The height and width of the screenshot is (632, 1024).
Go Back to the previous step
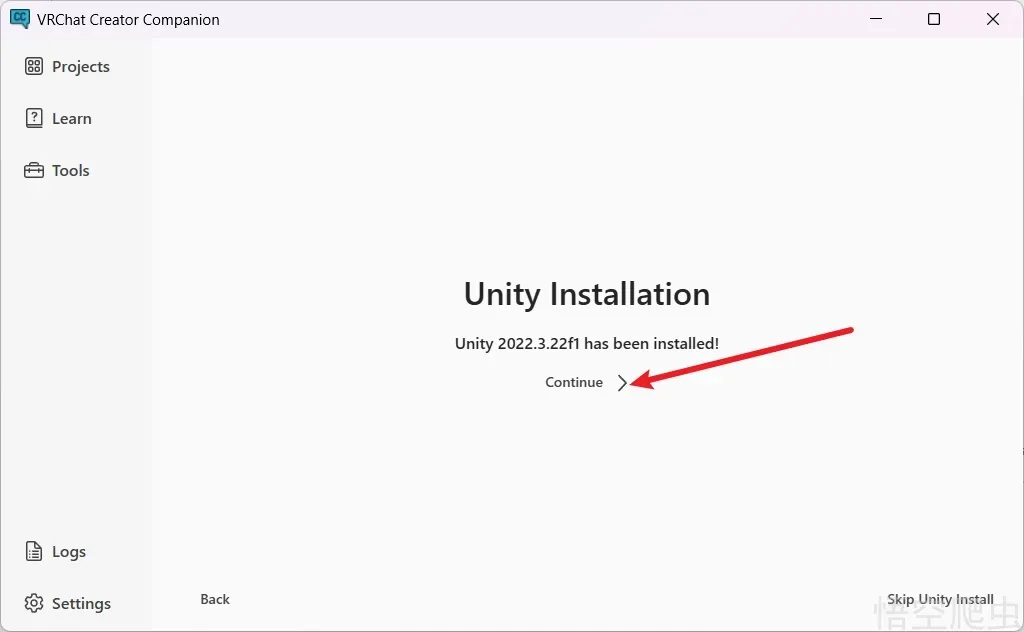point(215,599)
